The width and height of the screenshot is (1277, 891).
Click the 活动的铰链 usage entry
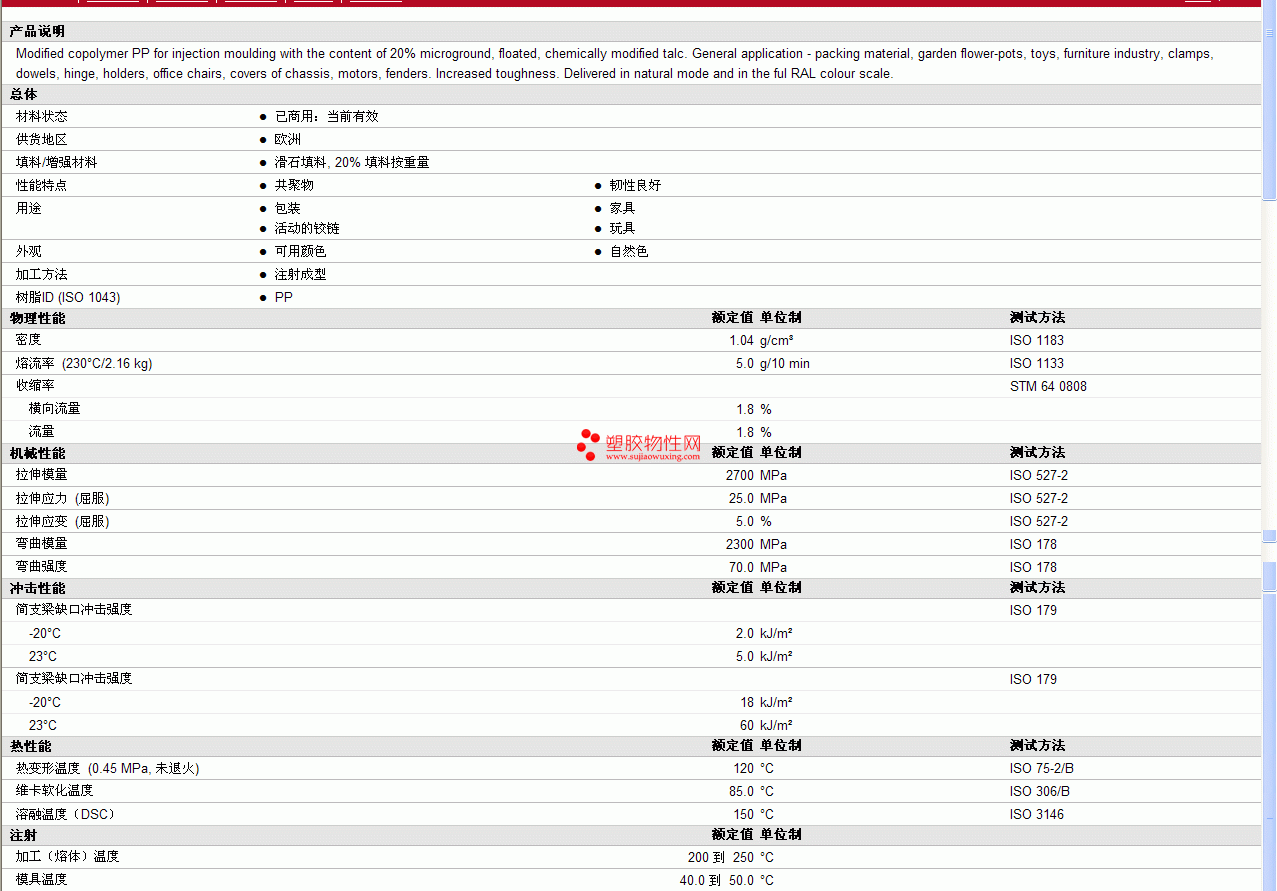pos(307,228)
